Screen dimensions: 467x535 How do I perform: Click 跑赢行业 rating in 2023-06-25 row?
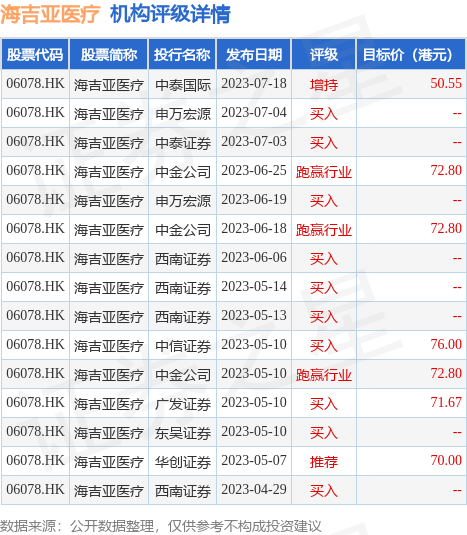coord(324,172)
